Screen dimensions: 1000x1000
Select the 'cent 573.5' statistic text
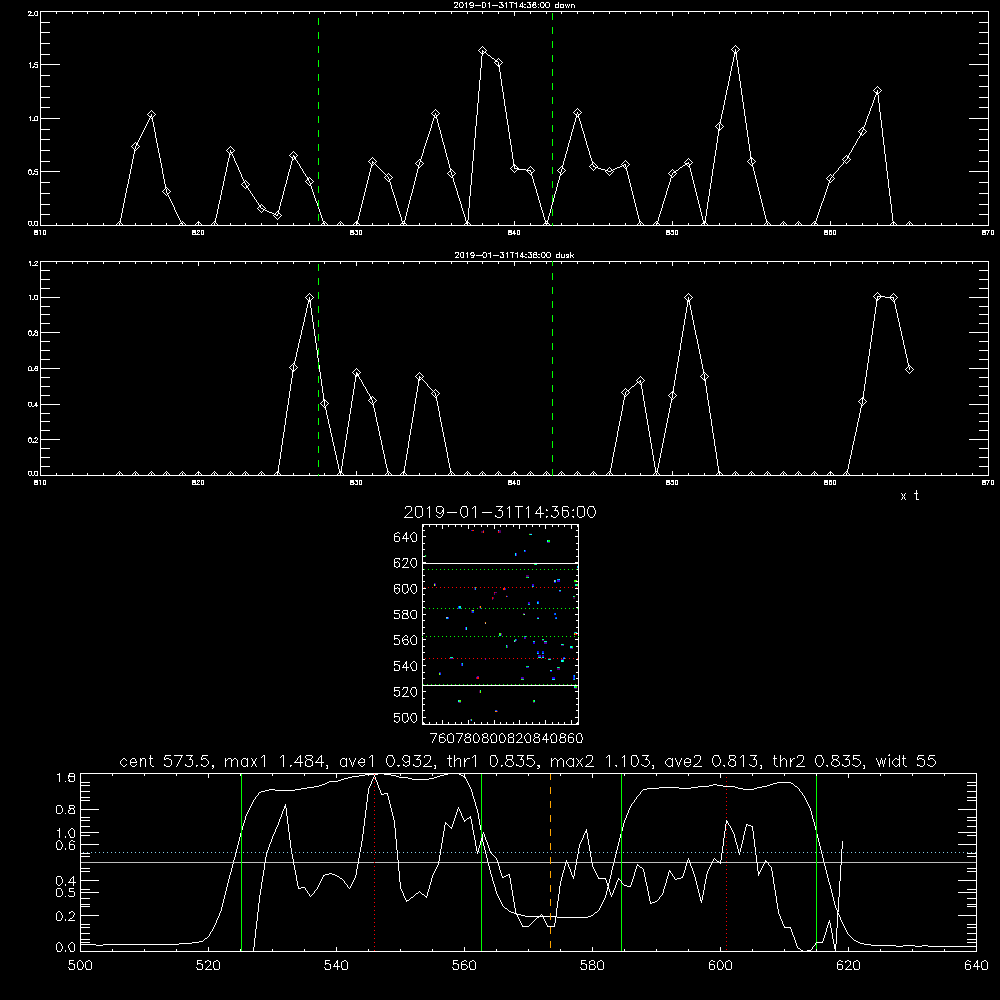(x=166, y=761)
